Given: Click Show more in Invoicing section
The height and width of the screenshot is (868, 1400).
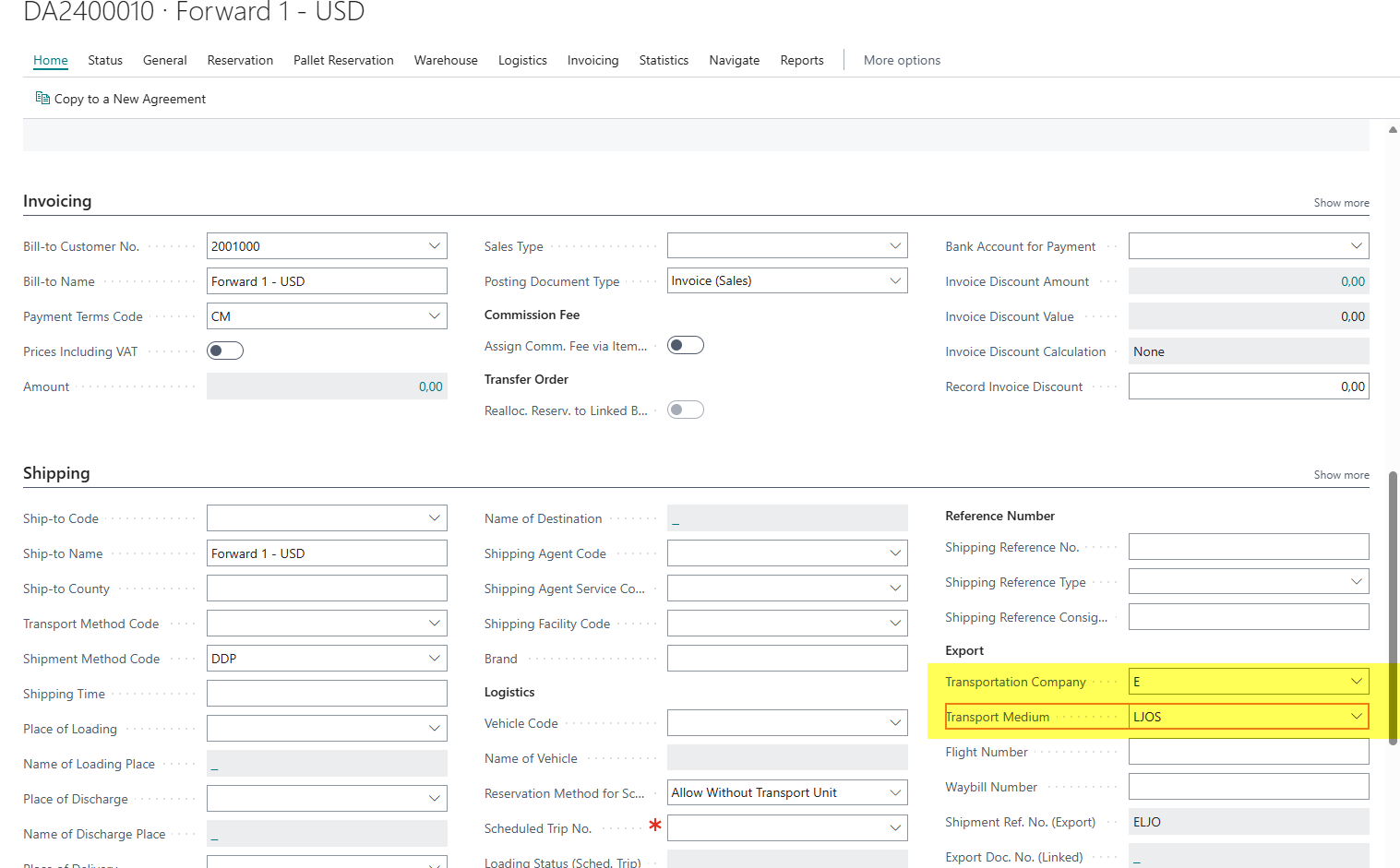Looking at the screenshot, I should 1341,203.
